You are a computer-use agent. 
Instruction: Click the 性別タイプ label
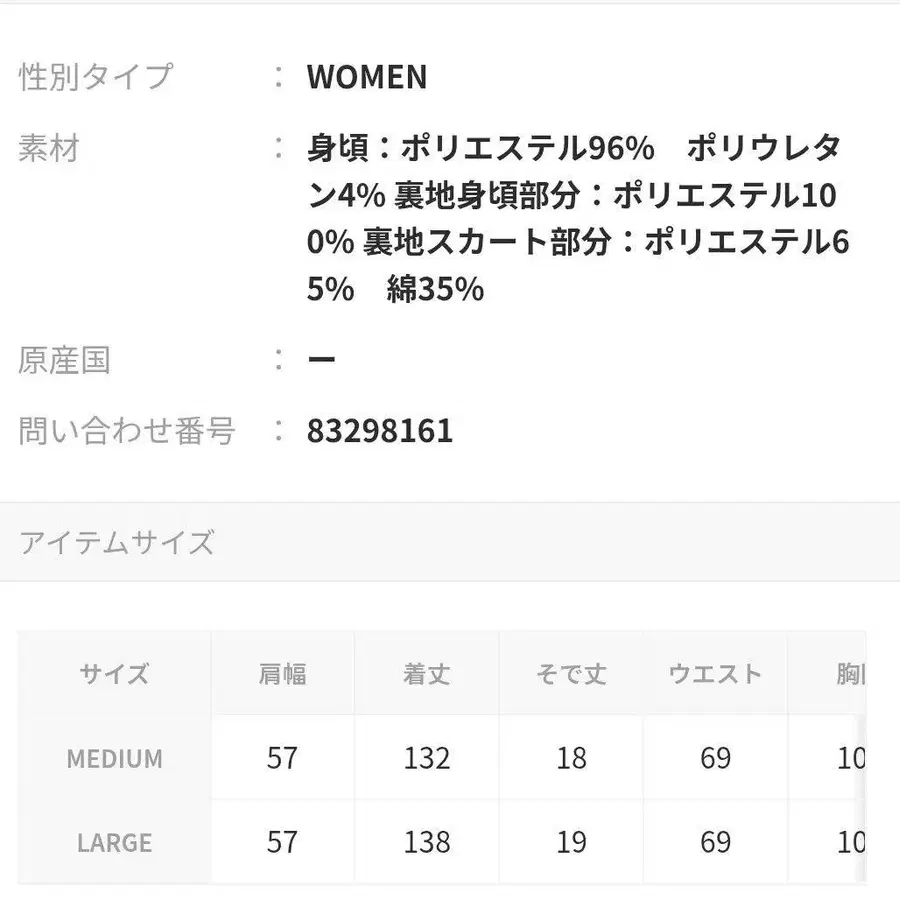tap(96, 77)
